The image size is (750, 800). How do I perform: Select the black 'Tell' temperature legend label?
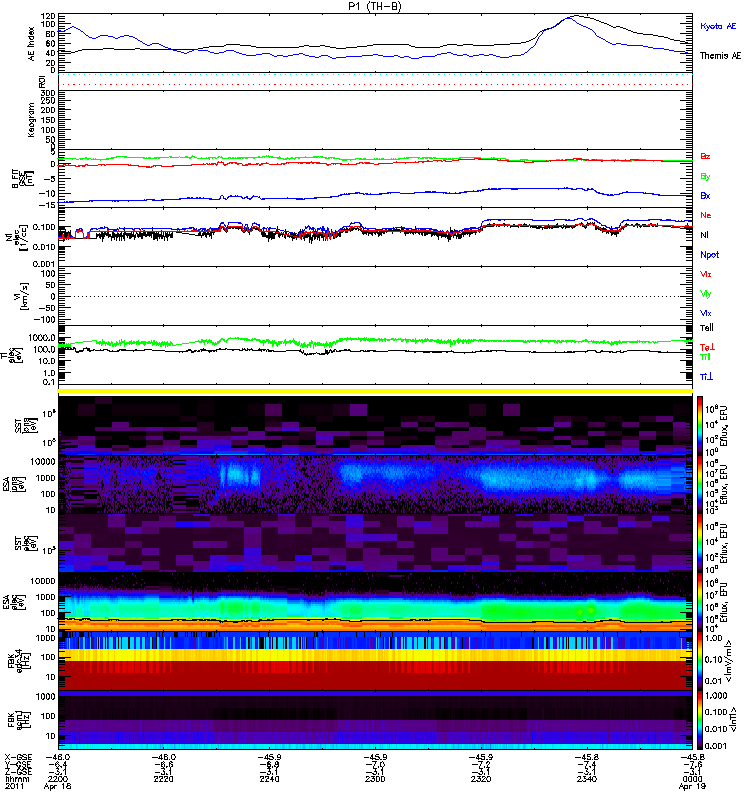(706, 328)
